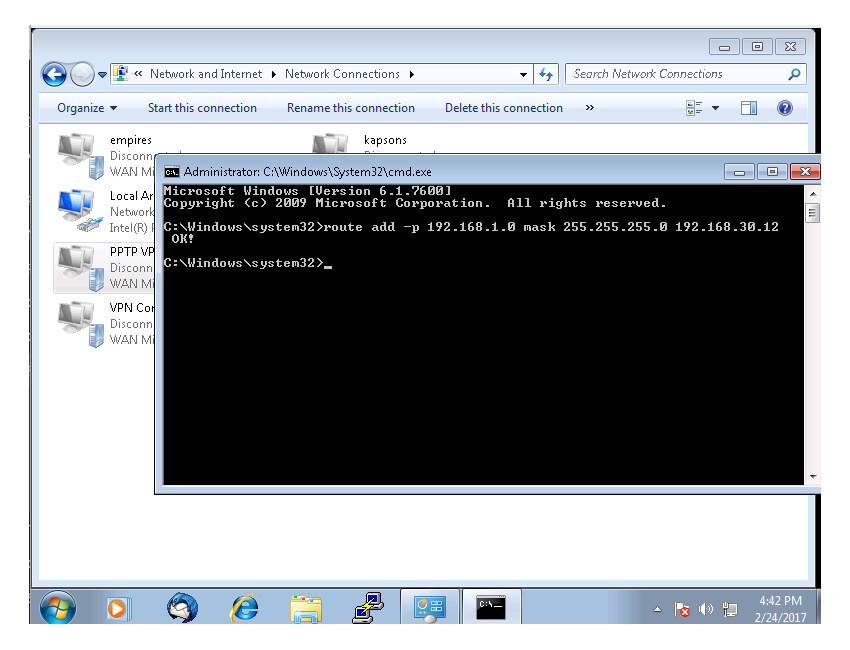Close the cmd.exe window
The image size is (850, 650).
click(805, 172)
